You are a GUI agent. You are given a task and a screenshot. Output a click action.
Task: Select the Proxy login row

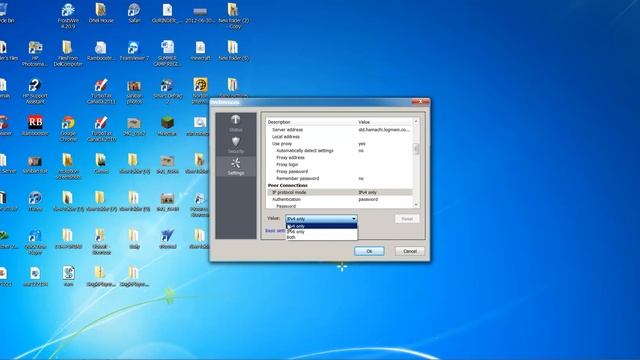tap(340, 164)
